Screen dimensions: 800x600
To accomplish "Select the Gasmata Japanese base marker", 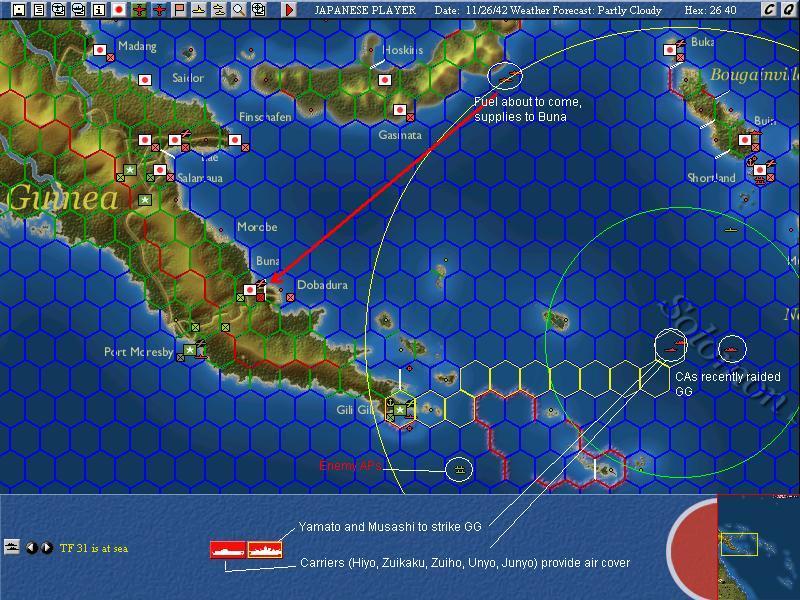I will (x=400, y=110).
